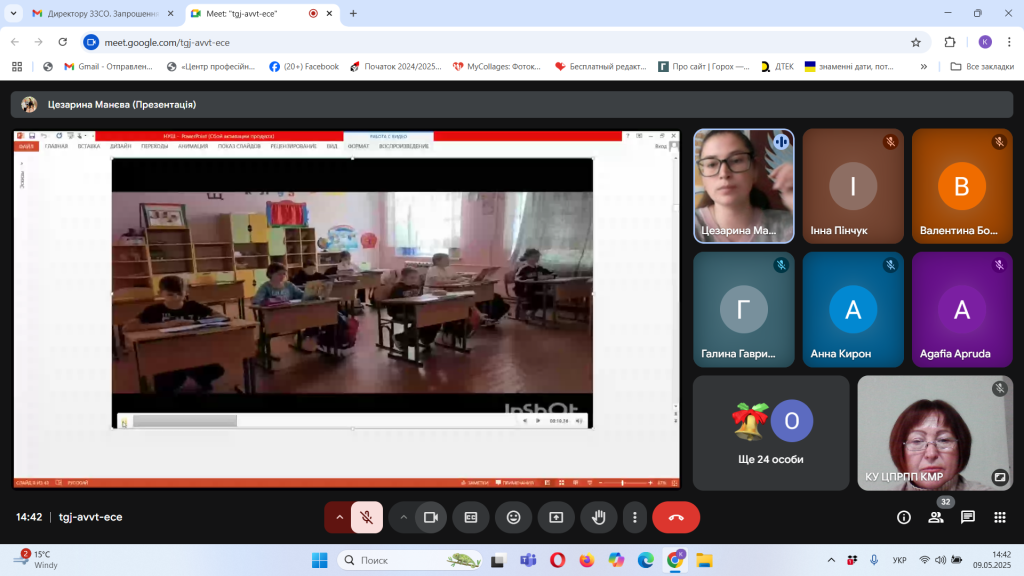Viewport: 1024px width, 576px height.
Task: Open the tab search chevron in Chrome
Action: 13,13
